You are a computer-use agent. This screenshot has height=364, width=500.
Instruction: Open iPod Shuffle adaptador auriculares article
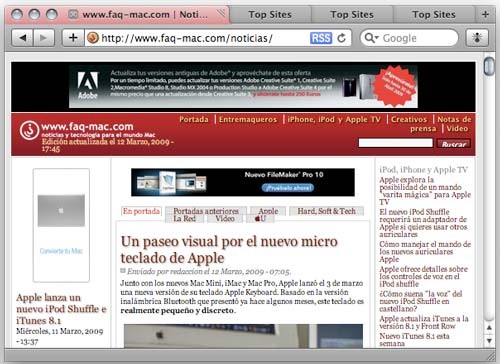(x=423, y=223)
